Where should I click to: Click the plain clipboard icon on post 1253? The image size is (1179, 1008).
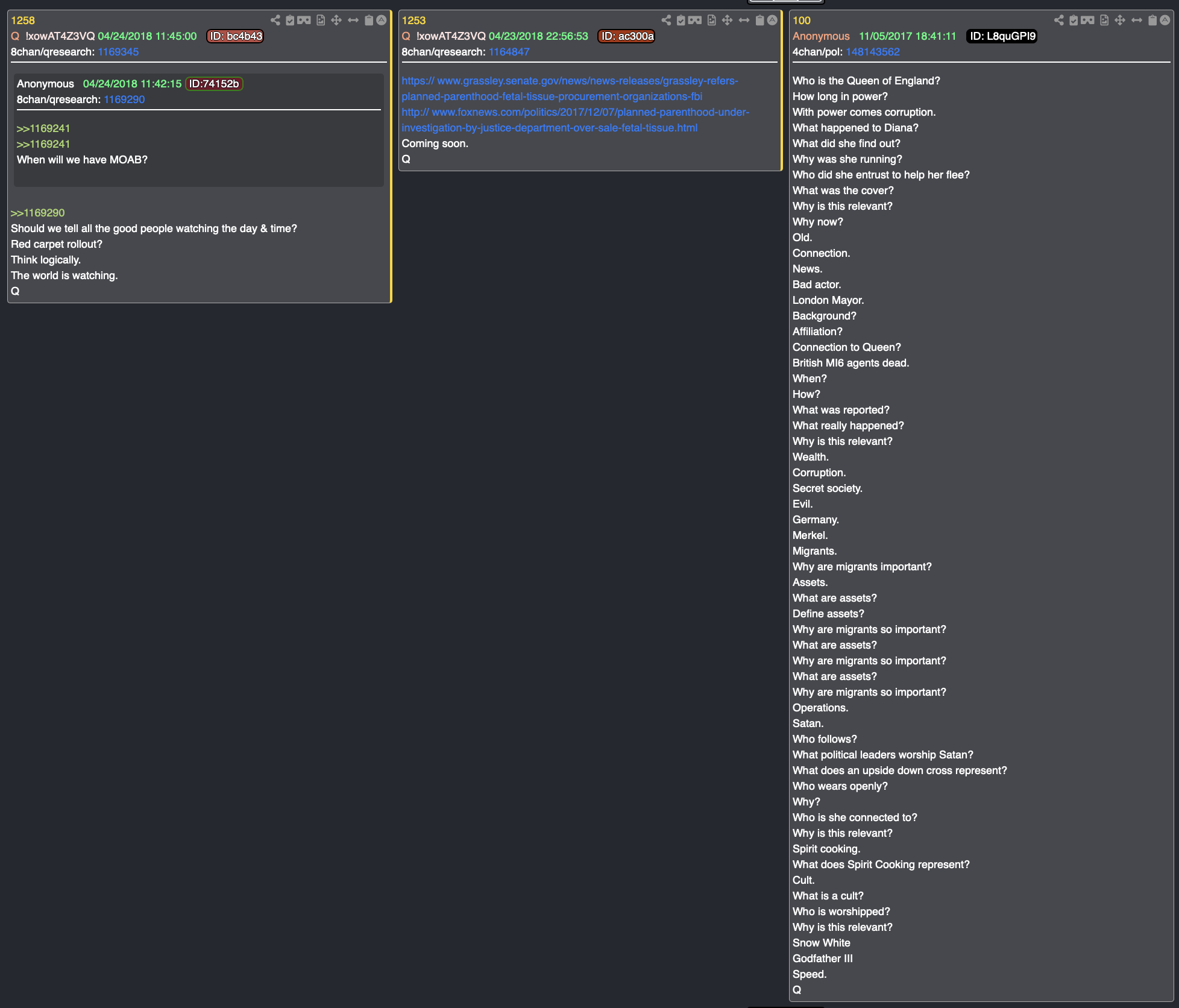(x=759, y=20)
